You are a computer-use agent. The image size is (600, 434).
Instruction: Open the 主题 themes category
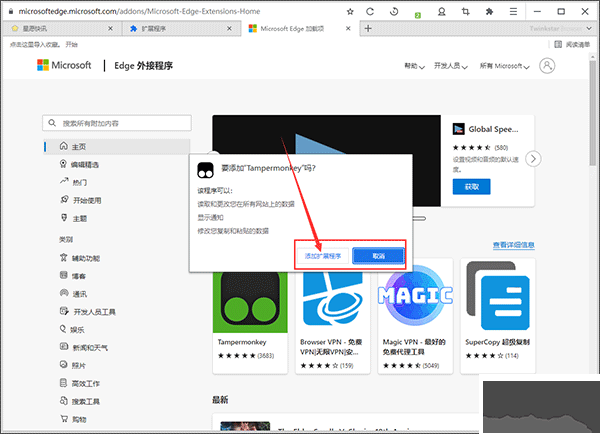click(73, 218)
